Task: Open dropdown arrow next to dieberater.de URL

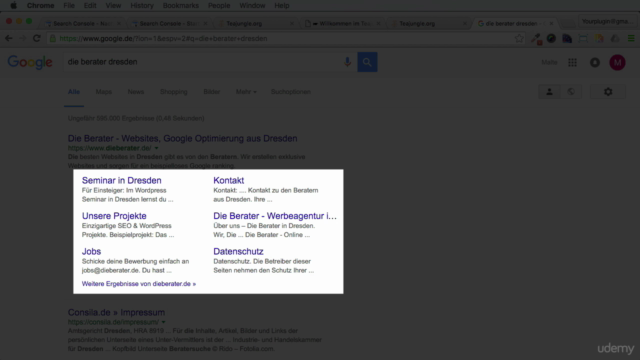Action: coord(156,148)
